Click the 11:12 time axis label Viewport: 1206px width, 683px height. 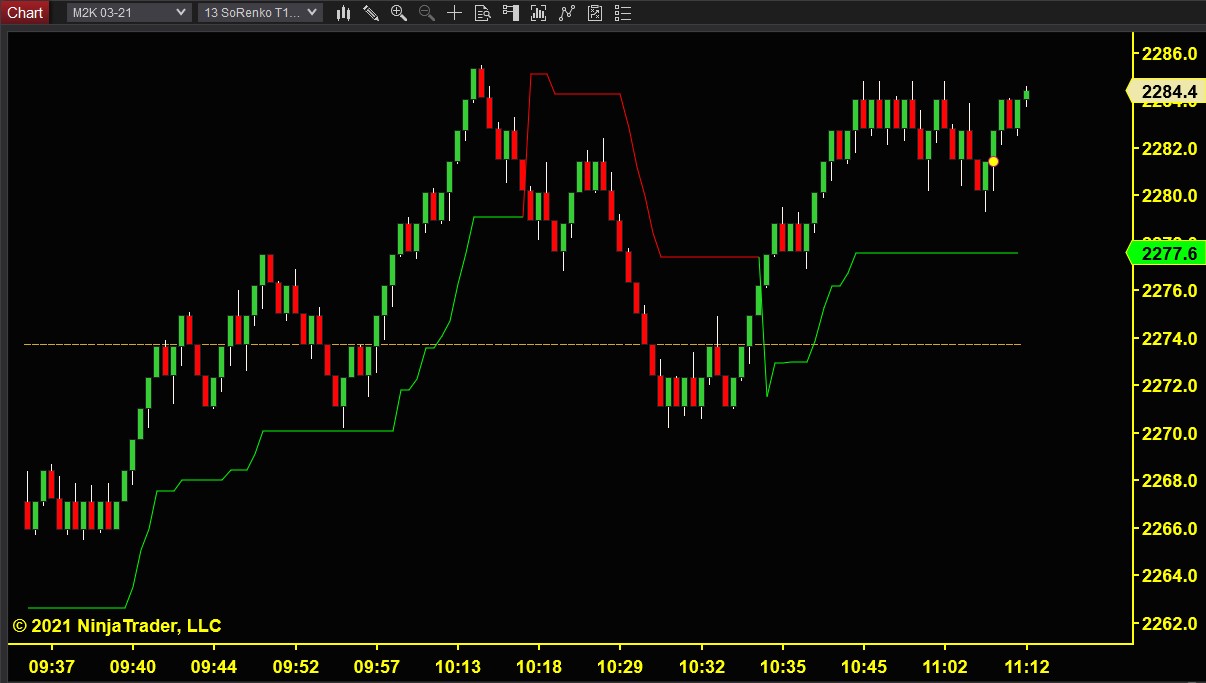1025,666
